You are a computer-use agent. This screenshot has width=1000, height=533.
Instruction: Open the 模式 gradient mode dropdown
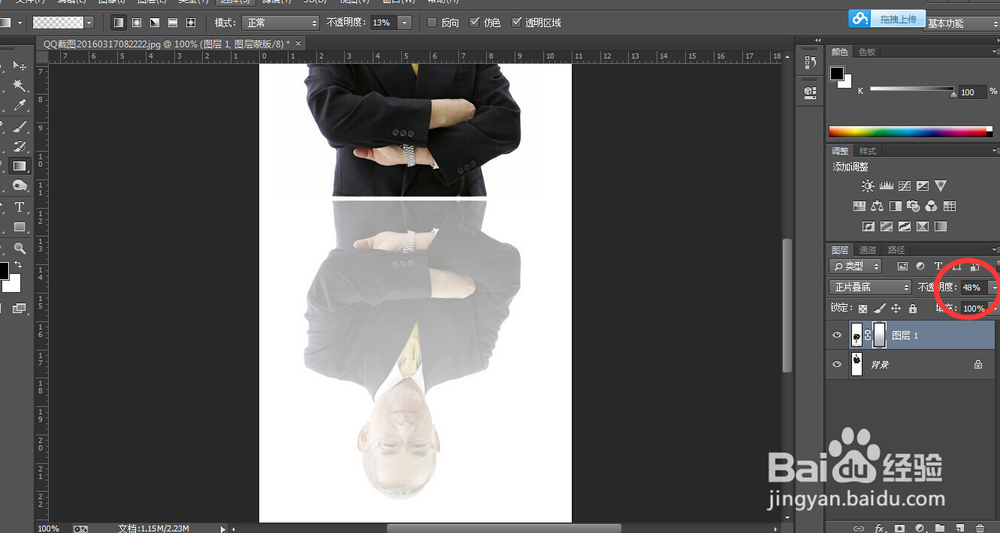(x=280, y=23)
